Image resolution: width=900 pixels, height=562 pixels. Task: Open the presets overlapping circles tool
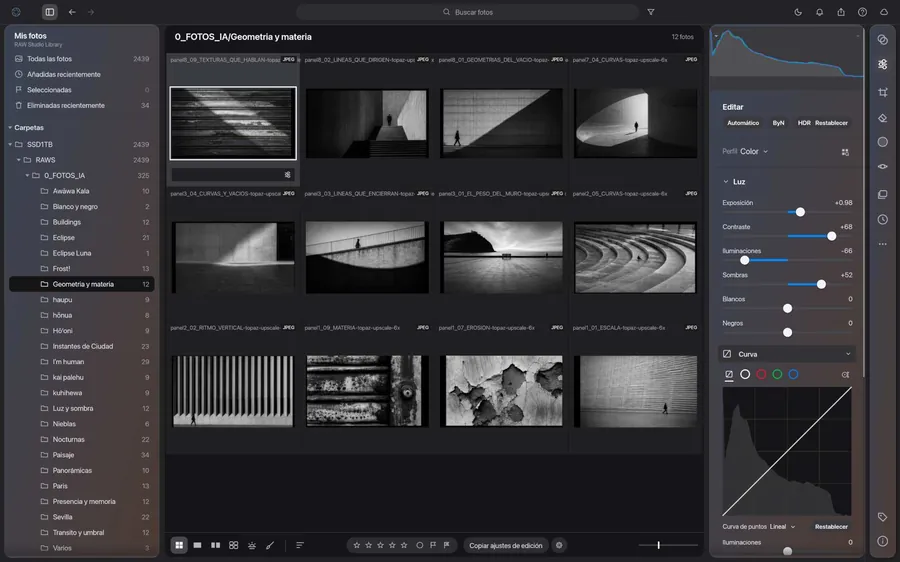pyautogui.click(x=883, y=40)
